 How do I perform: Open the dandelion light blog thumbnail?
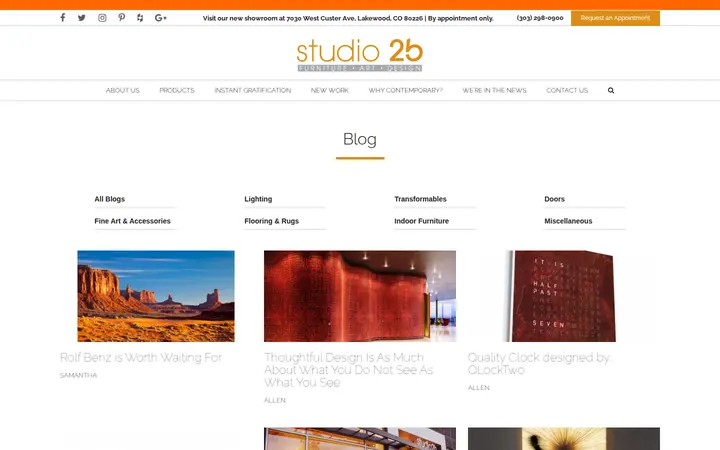click(563, 439)
